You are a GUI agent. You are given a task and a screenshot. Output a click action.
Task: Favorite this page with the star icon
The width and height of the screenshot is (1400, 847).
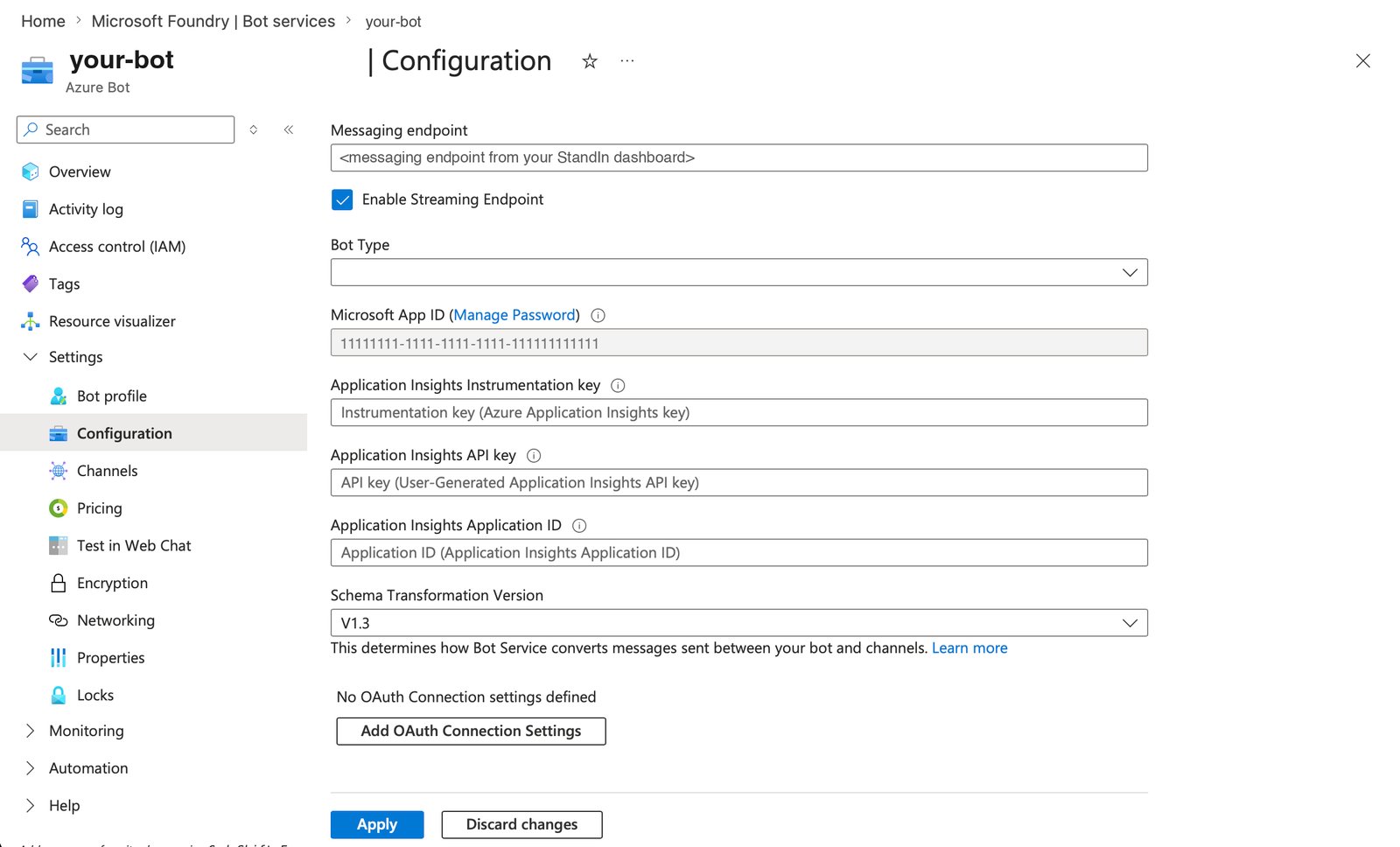(x=590, y=61)
